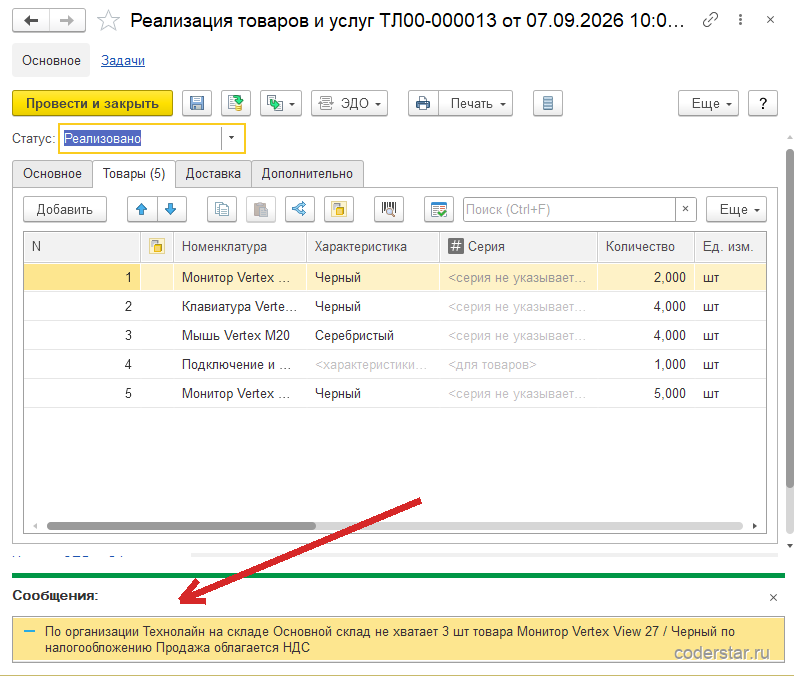Select Мышь Vertex M20 cell
Screen dimensions: 794x676
240,335
